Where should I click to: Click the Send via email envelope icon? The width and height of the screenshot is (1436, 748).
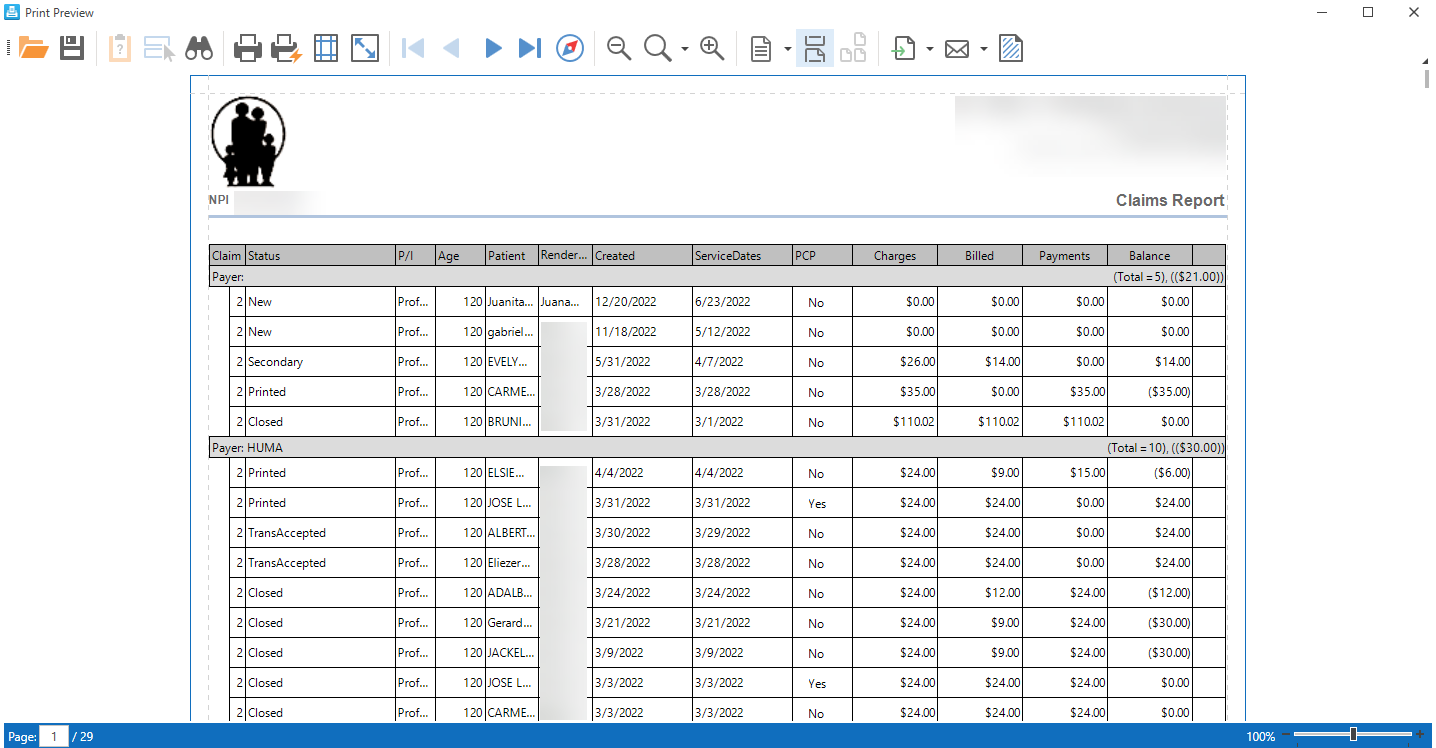tap(957, 48)
